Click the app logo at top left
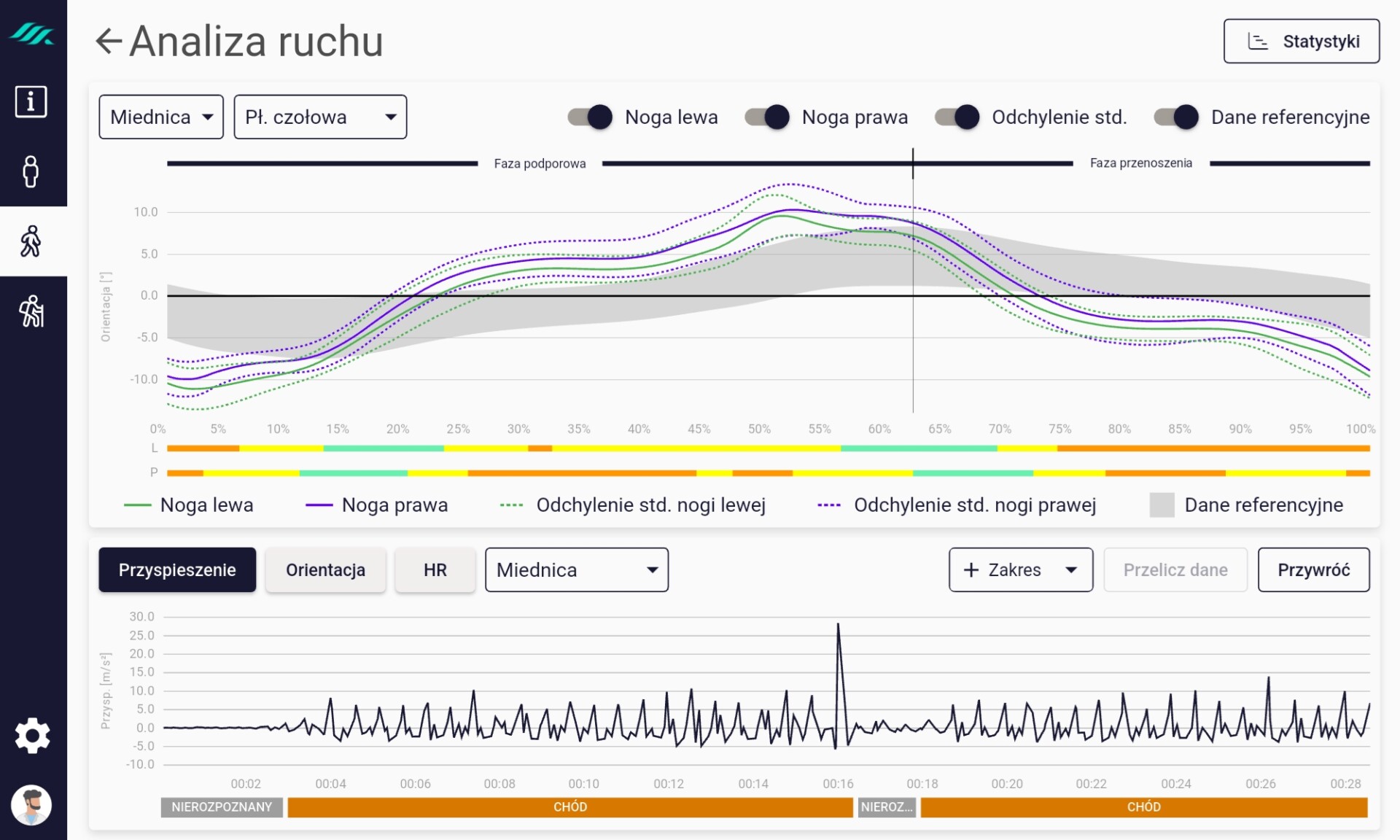The height and width of the screenshot is (840, 1400). [x=32, y=34]
